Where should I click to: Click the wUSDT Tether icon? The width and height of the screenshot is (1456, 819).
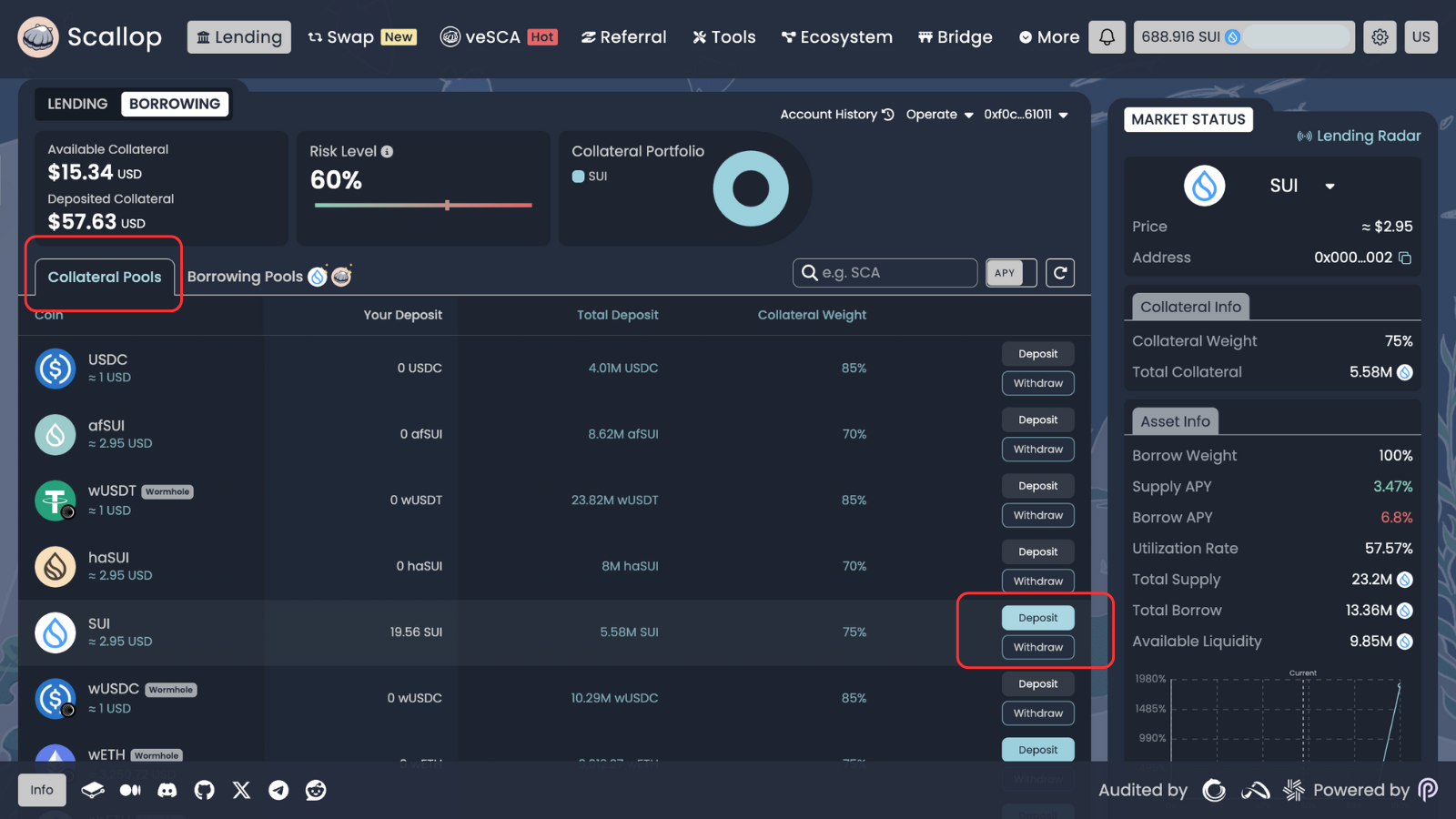pyautogui.click(x=55, y=500)
